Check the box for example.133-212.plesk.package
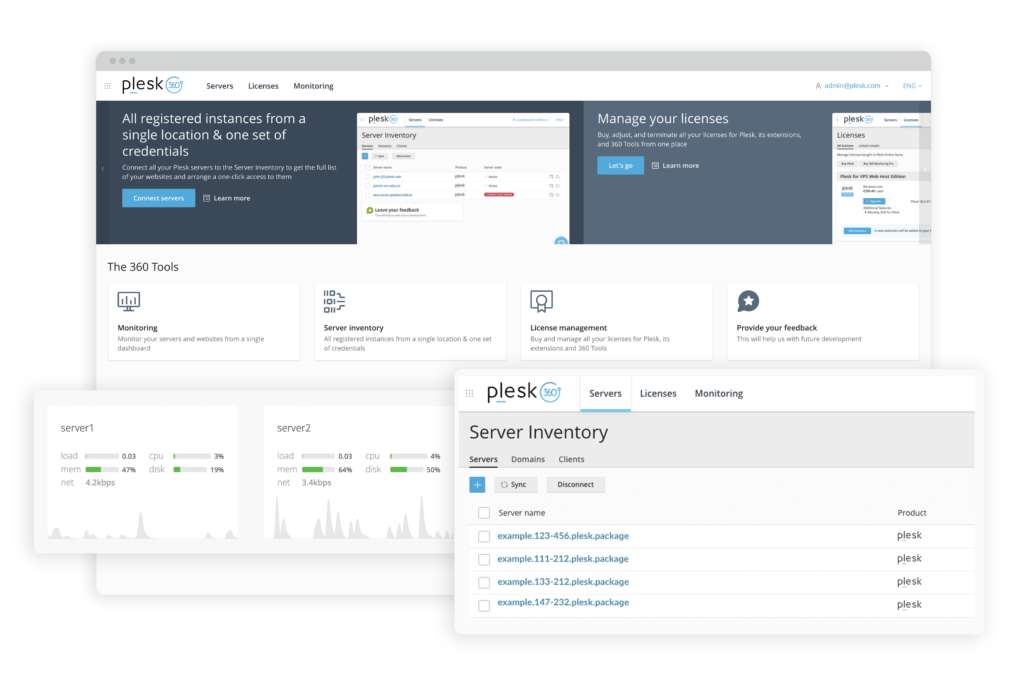1024x681 pixels. [484, 582]
